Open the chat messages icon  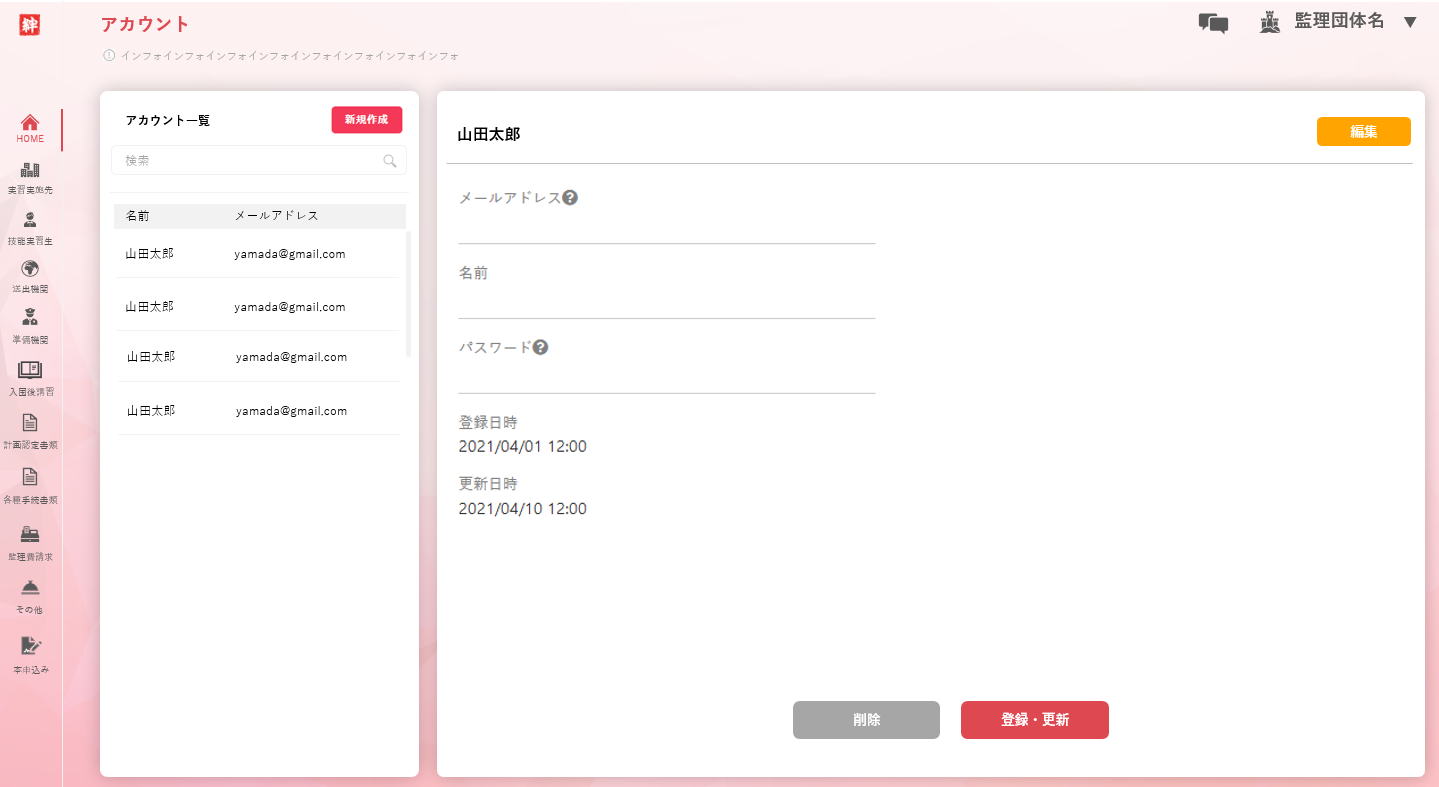coord(1213,23)
